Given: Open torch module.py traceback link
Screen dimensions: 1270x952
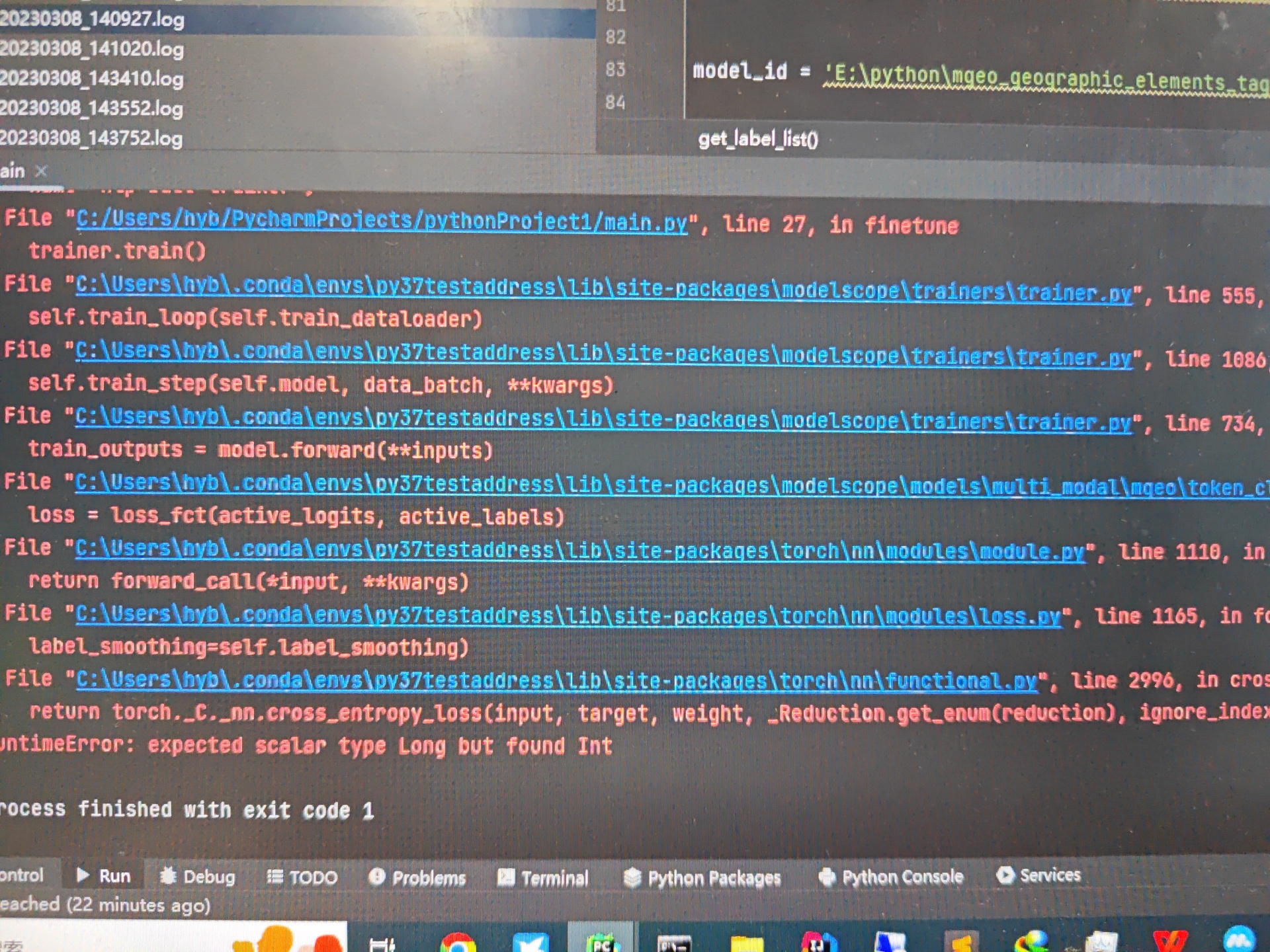Looking at the screenshot, I should 579,550.
